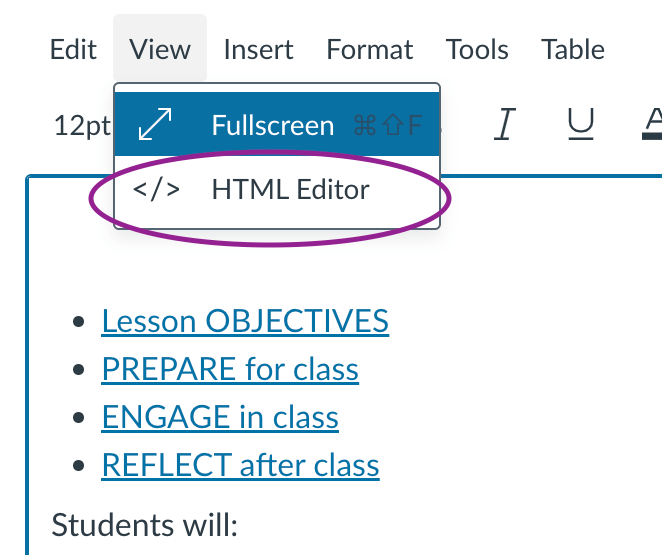Toggle underline formatting
Screen dimensions: 662x555
tap(580, 125)
